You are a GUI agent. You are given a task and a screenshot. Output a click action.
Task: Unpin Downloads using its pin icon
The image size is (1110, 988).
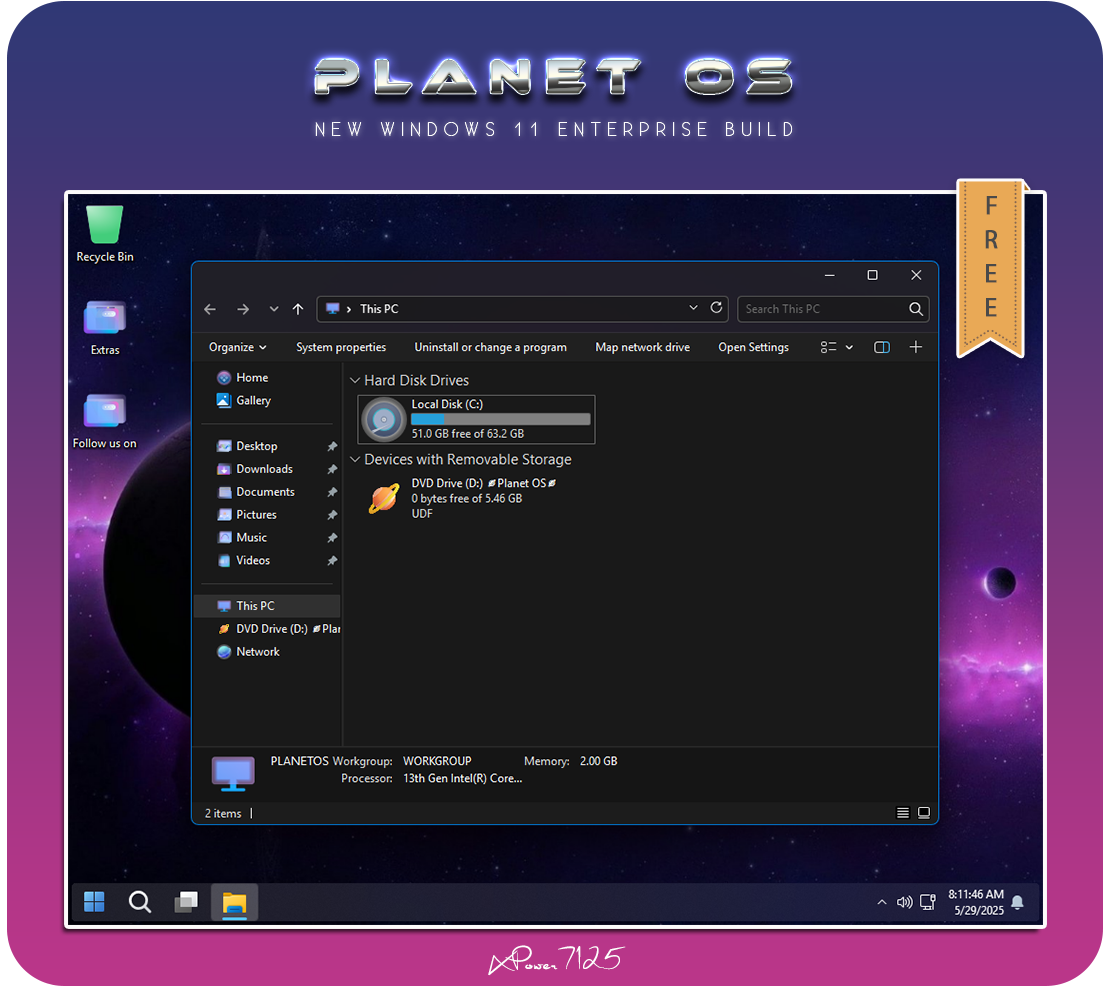pyautogui.click(x=332, y=469)
